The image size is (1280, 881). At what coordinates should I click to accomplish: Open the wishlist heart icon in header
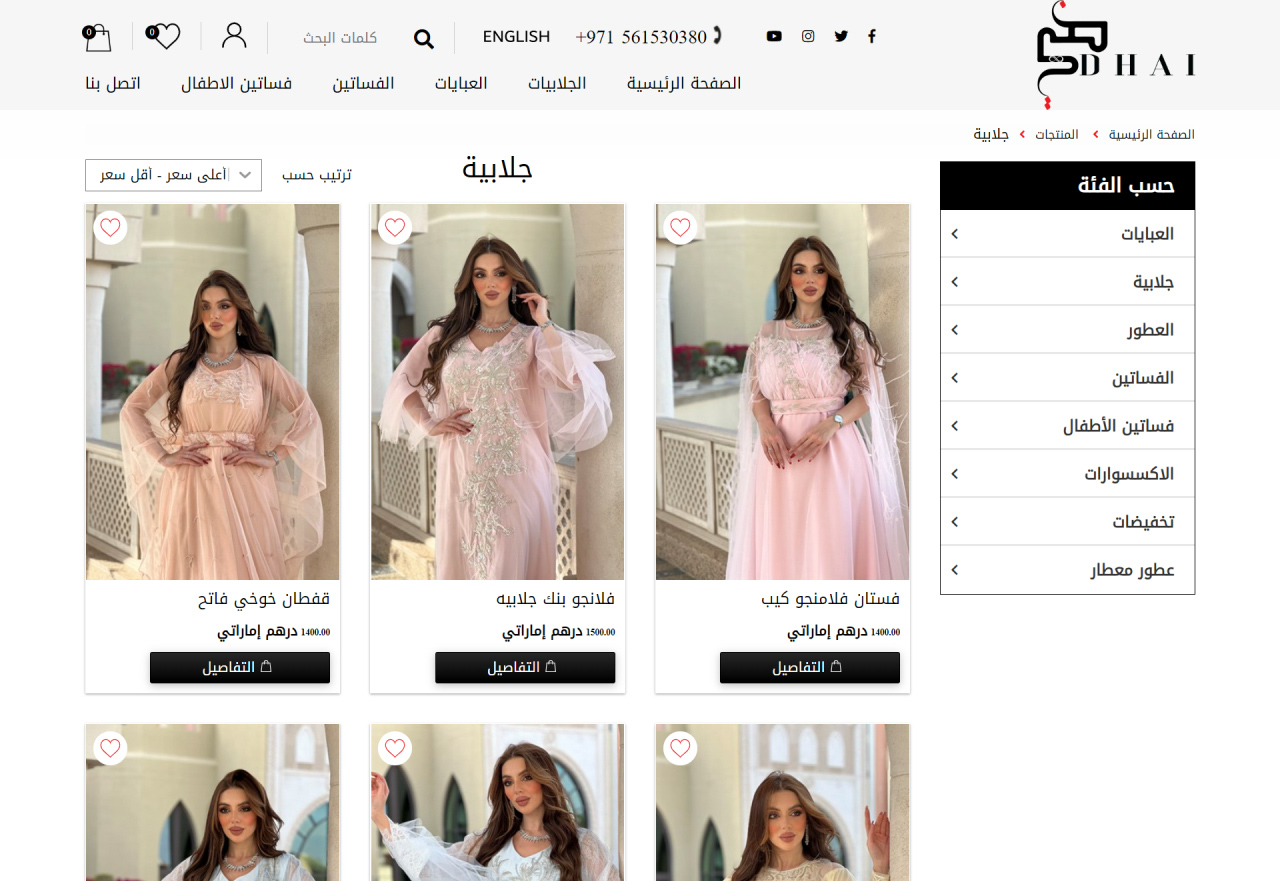point(163,37)
